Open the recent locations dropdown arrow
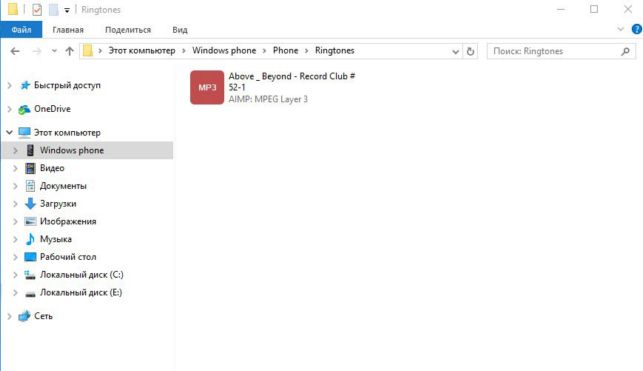Viewport: 643px width, 371px height. (x=54, y=51)
